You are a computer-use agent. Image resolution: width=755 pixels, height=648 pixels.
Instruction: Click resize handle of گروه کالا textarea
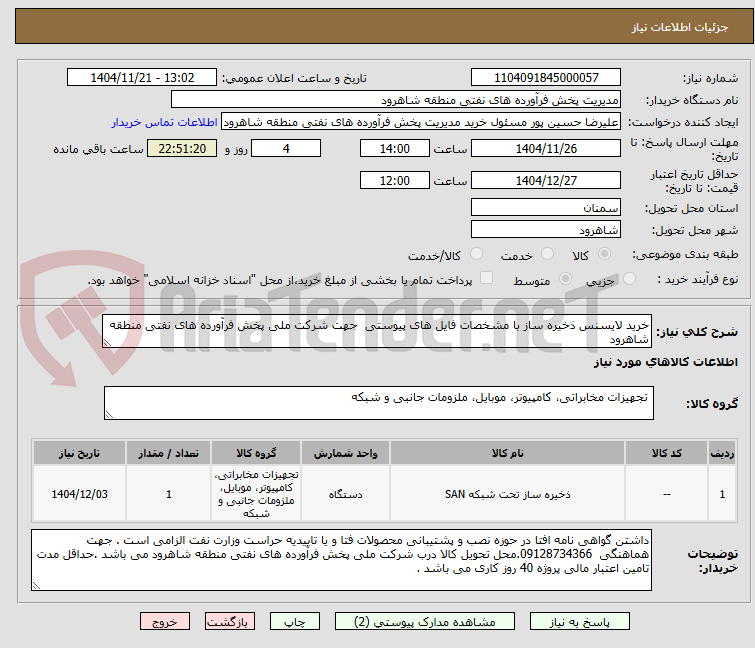coord(109,415)
